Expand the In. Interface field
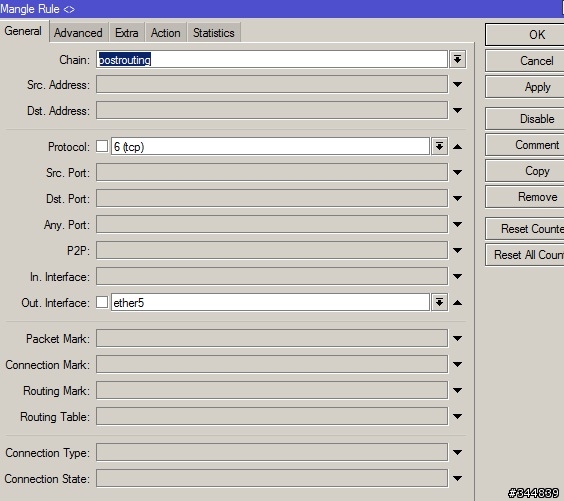Viewport: 564px width, 501px height. click(457, 276)
